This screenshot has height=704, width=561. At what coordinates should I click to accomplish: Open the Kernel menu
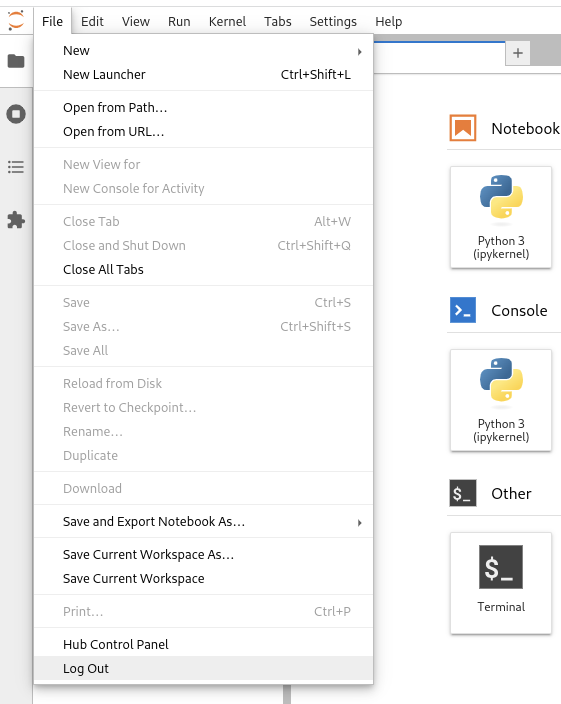pos(227,21)
